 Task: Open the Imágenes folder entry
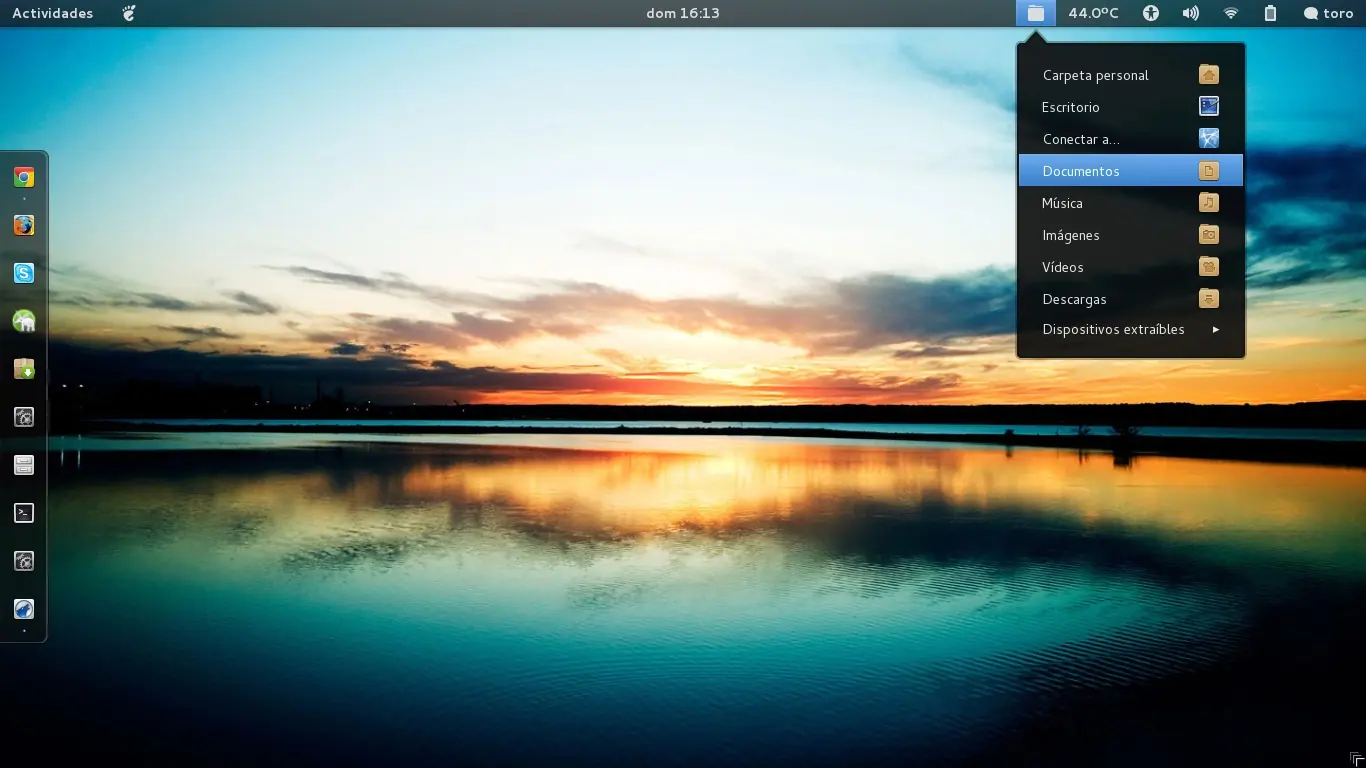[x=1131, y=235]
